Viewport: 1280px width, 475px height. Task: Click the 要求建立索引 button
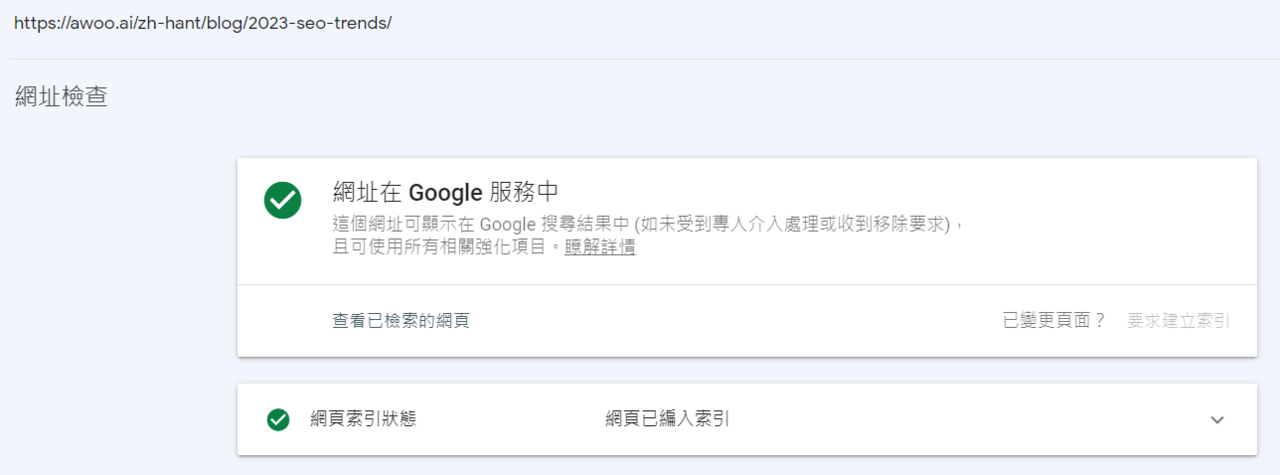click(1179, 321)
